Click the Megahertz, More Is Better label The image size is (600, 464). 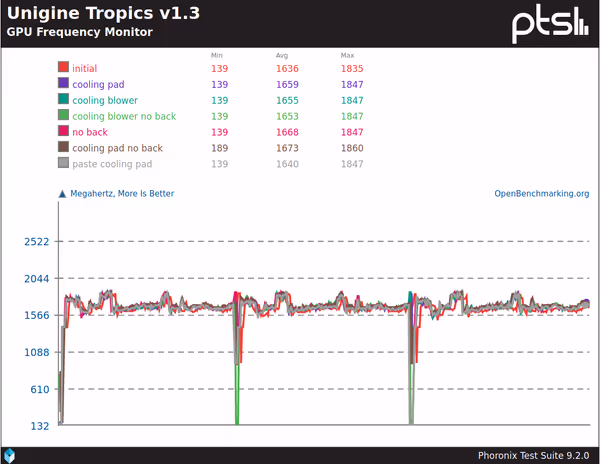pos(122,194)
